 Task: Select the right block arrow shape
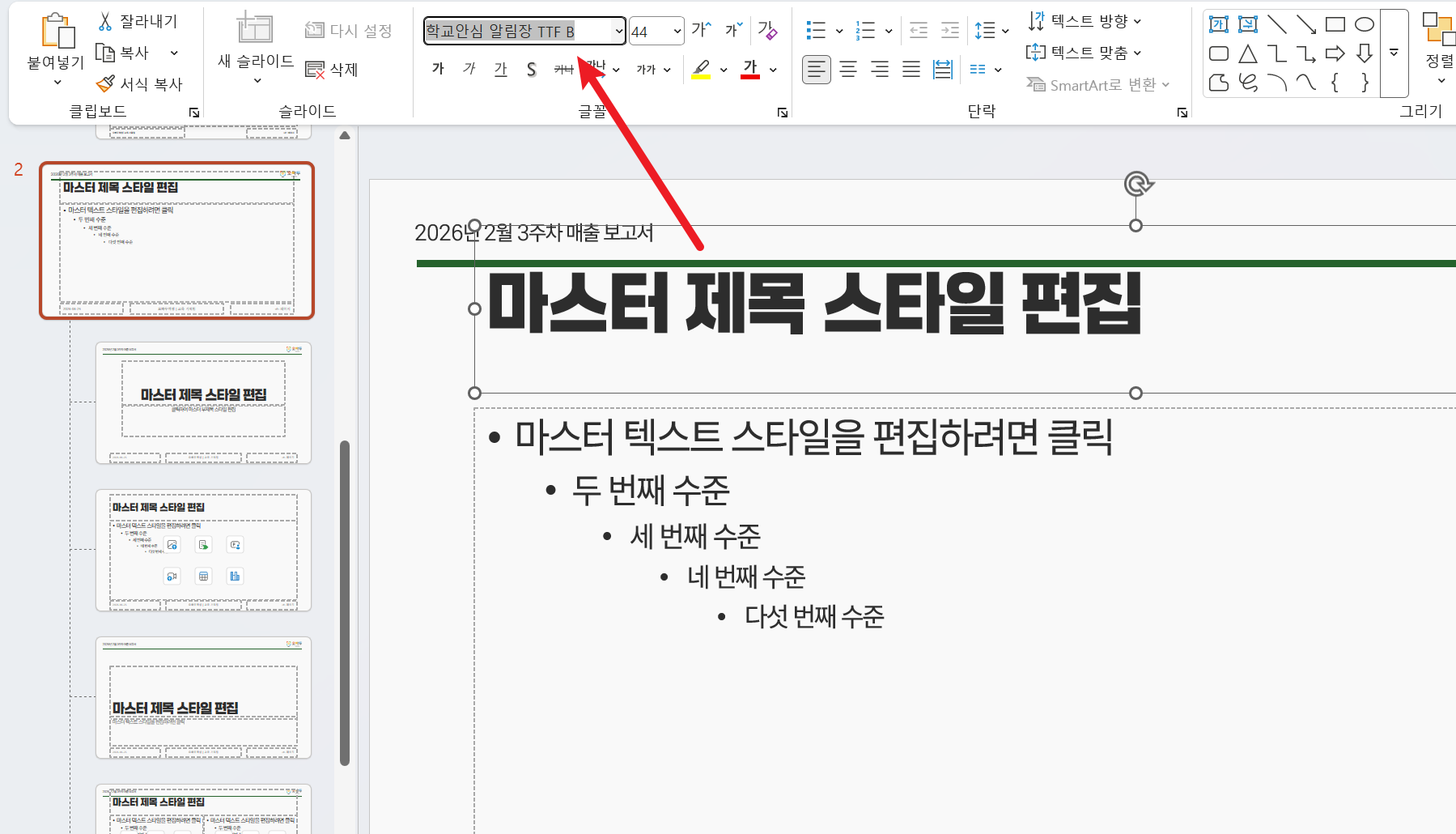tap(1335, 53)
